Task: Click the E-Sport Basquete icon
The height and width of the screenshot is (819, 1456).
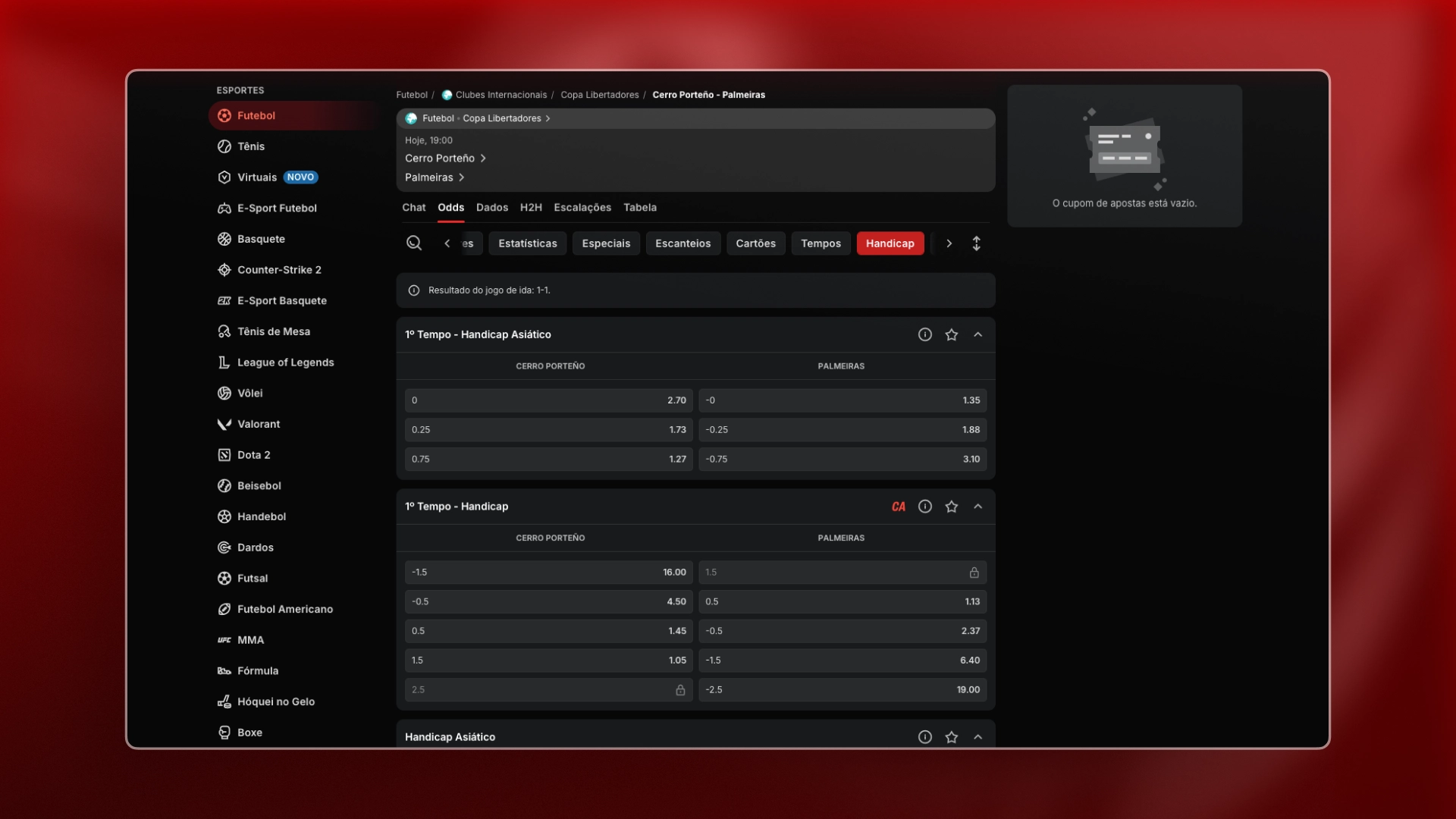Action: [x=224, y=300]
